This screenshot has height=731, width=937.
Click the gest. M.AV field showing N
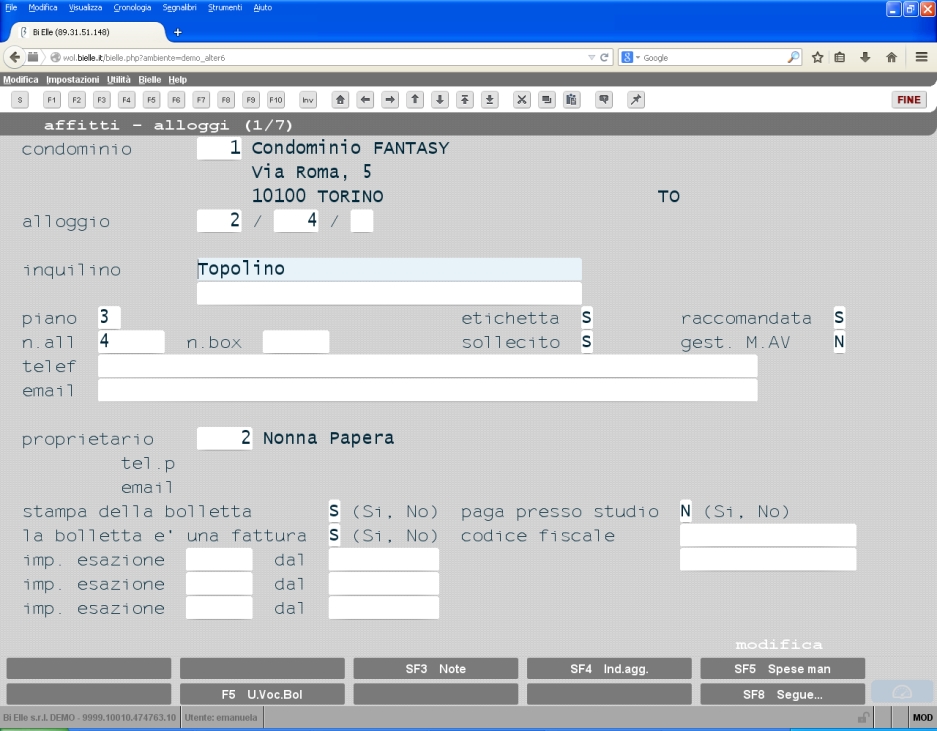click(x=839, y=341)
